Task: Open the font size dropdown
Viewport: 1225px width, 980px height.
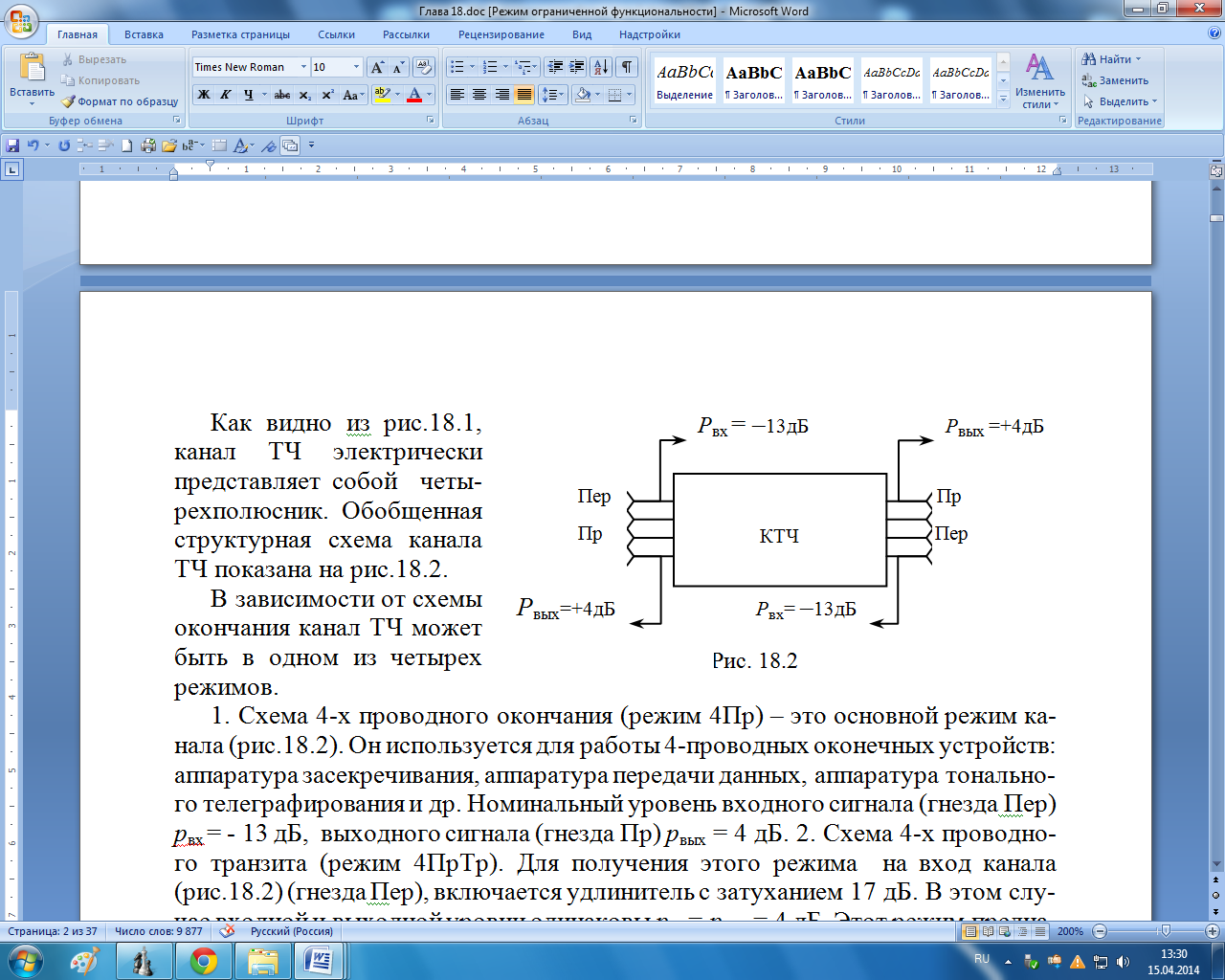Action: click(x=356, y=67)
